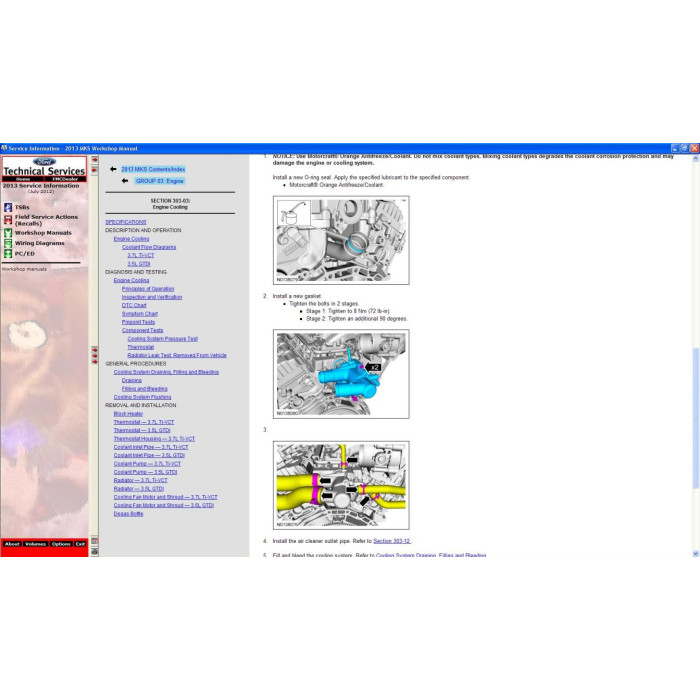Open Radiator — 3.7L Ti-VCT link
This screenshot has height=700, width=700.
coord(141,480)
